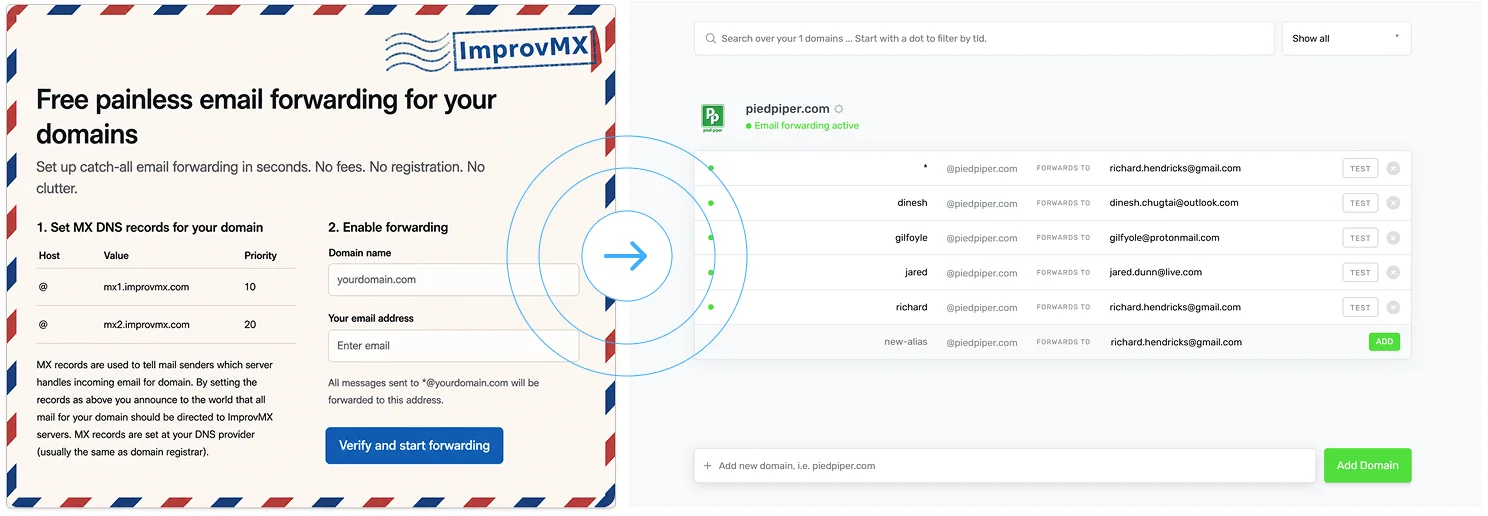Open the Show all dropdown
Viewport: 1488px width, 516px height.
pos(1346,39)
